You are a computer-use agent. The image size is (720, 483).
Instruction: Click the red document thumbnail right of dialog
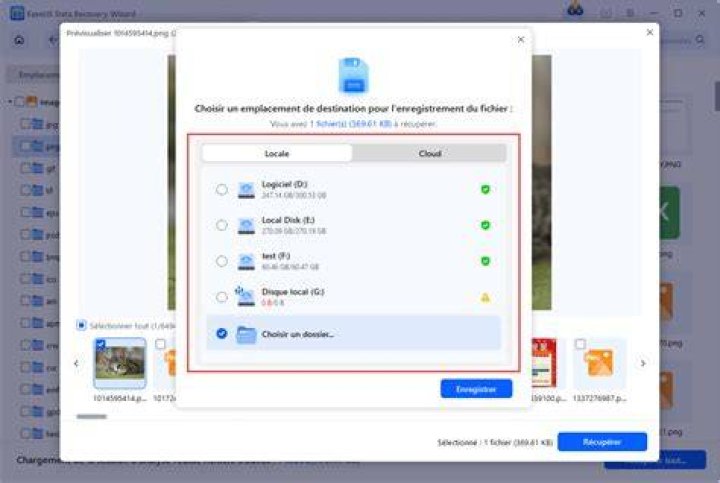click(x=544, y=363)
